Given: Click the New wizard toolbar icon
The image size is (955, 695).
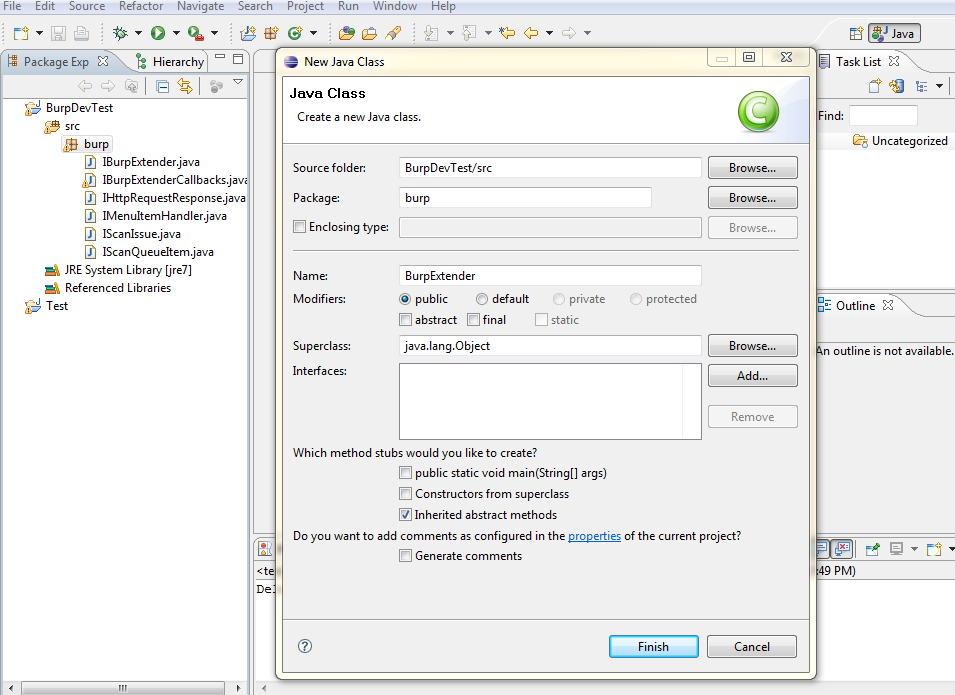Looking at the screenshot, I should [x=21, y=33].
